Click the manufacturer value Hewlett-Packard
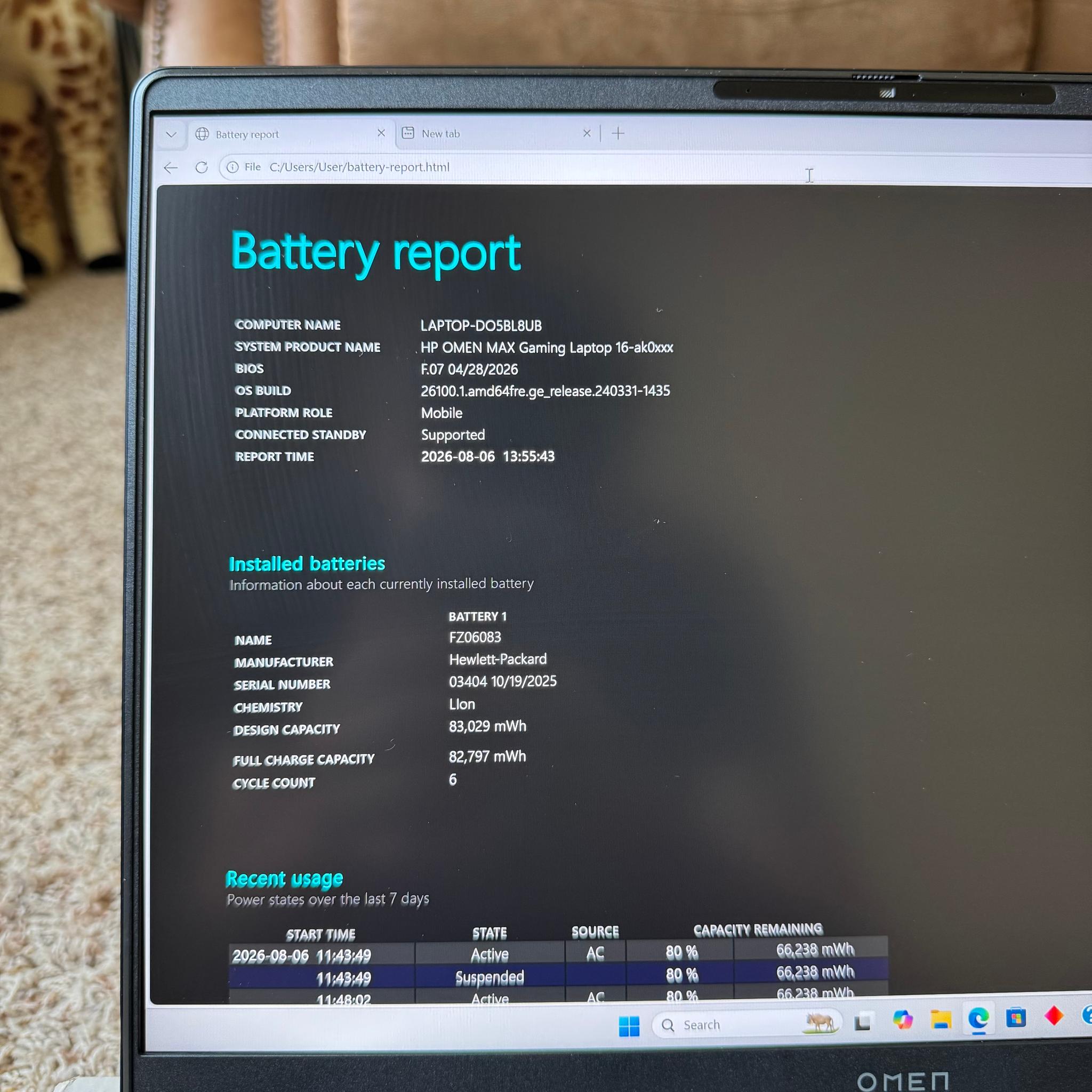 (497, 660)
